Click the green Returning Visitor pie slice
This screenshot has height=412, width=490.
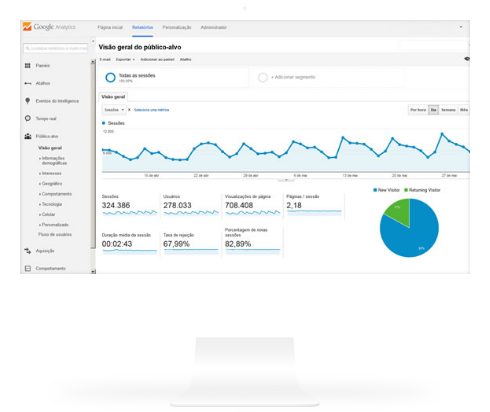pyautogui.click(x=399, y=211)
